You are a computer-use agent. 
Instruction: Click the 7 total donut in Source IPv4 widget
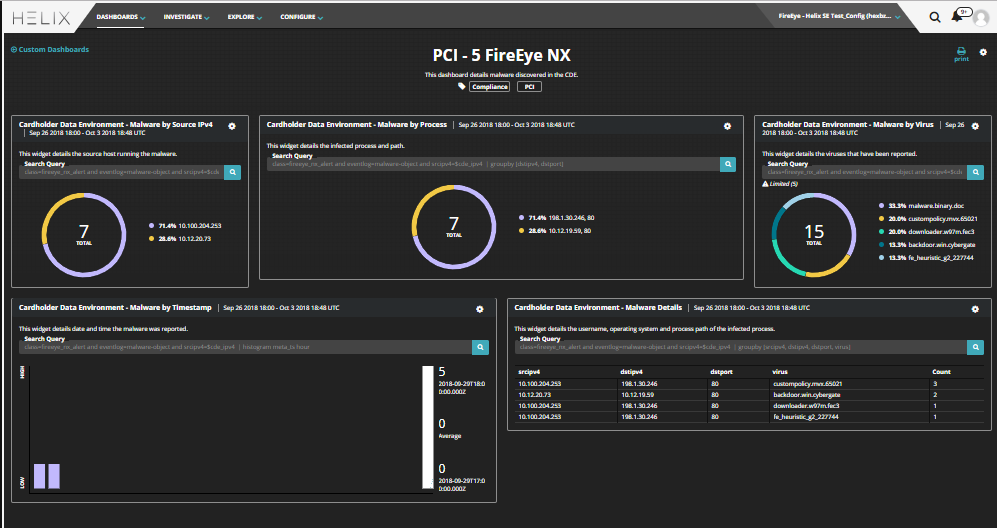pos(84,235)
